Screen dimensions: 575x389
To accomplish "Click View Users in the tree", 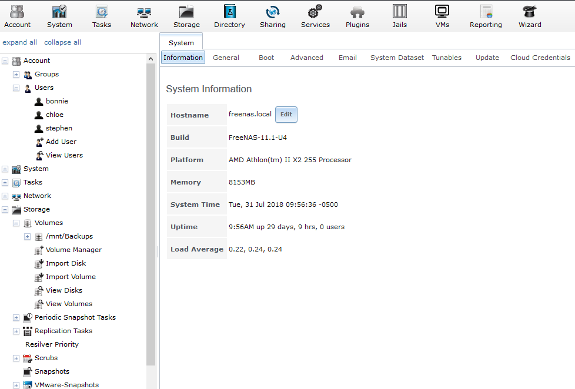I will (x=64, y=155).
